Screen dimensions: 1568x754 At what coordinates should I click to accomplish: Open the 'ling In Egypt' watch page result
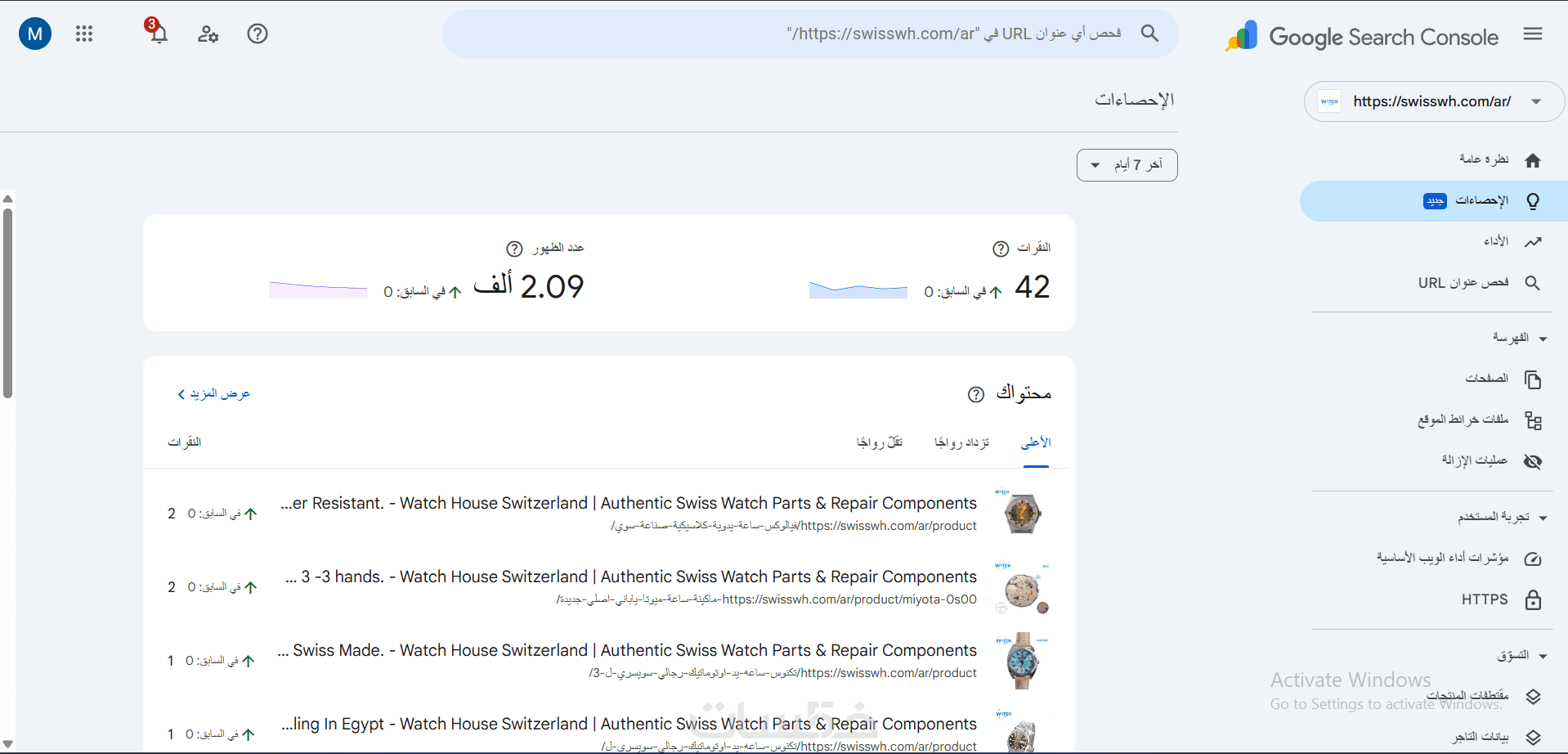tap(629, 724)
